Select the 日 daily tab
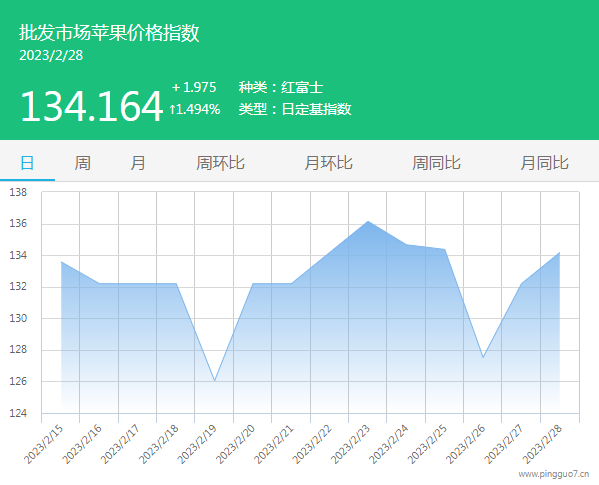 click(27, 163)
